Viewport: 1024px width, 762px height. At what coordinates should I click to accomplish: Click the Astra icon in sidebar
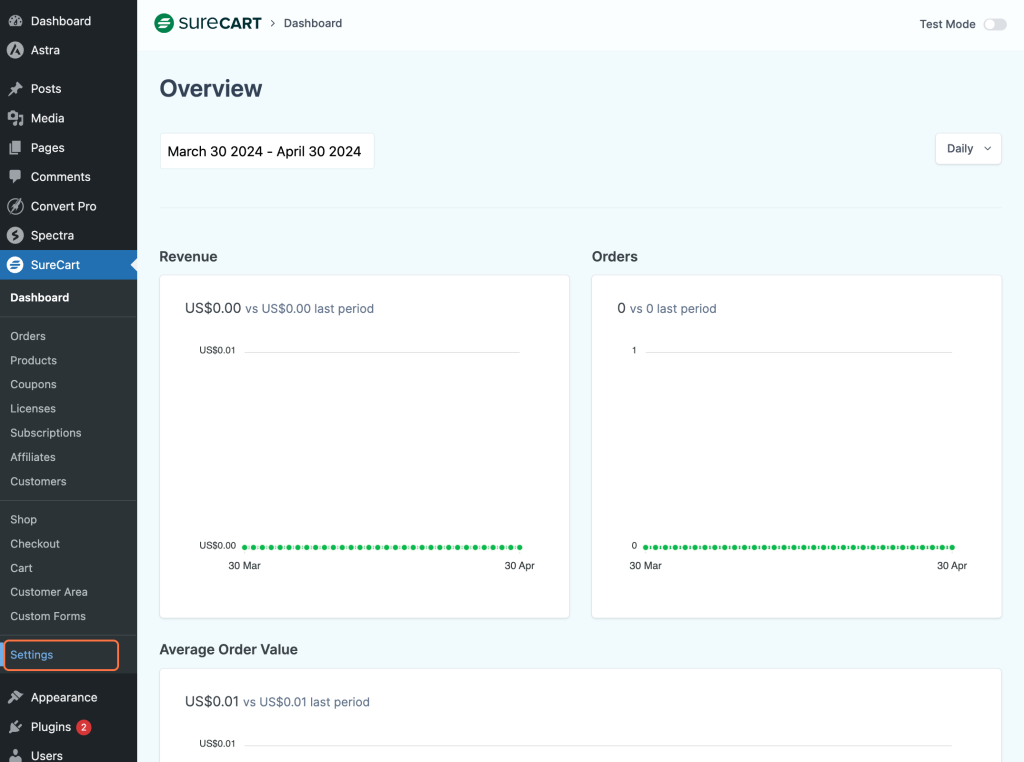[15, 50]
